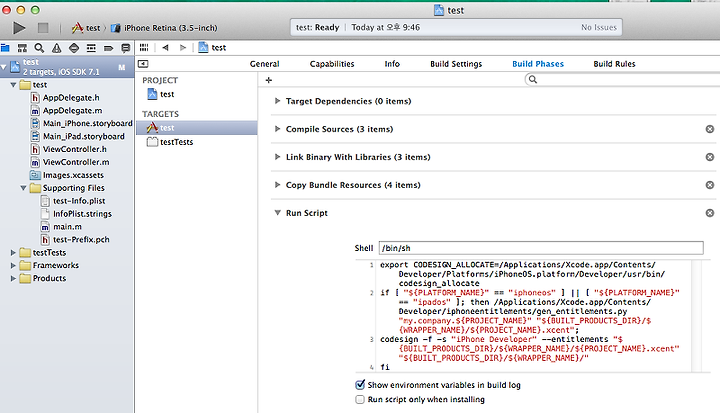Screen dimensions: 720x413
Task: Delete the Compile Sources phase
Action: click(x=710, y=129)
